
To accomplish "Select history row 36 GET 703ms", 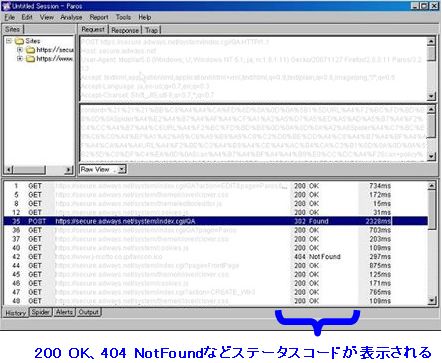I will click(215, 230).
